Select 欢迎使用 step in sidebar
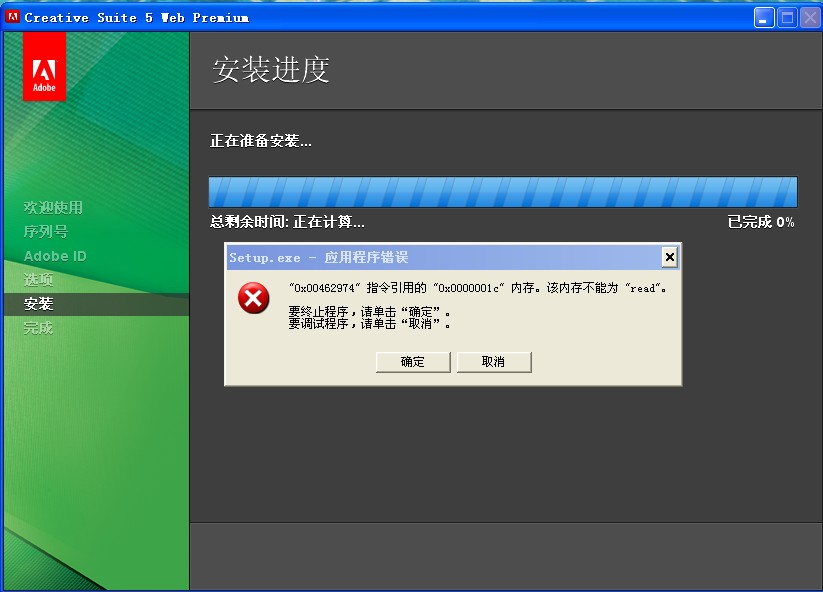The image size is (823, 592). (x=53, y=207)
